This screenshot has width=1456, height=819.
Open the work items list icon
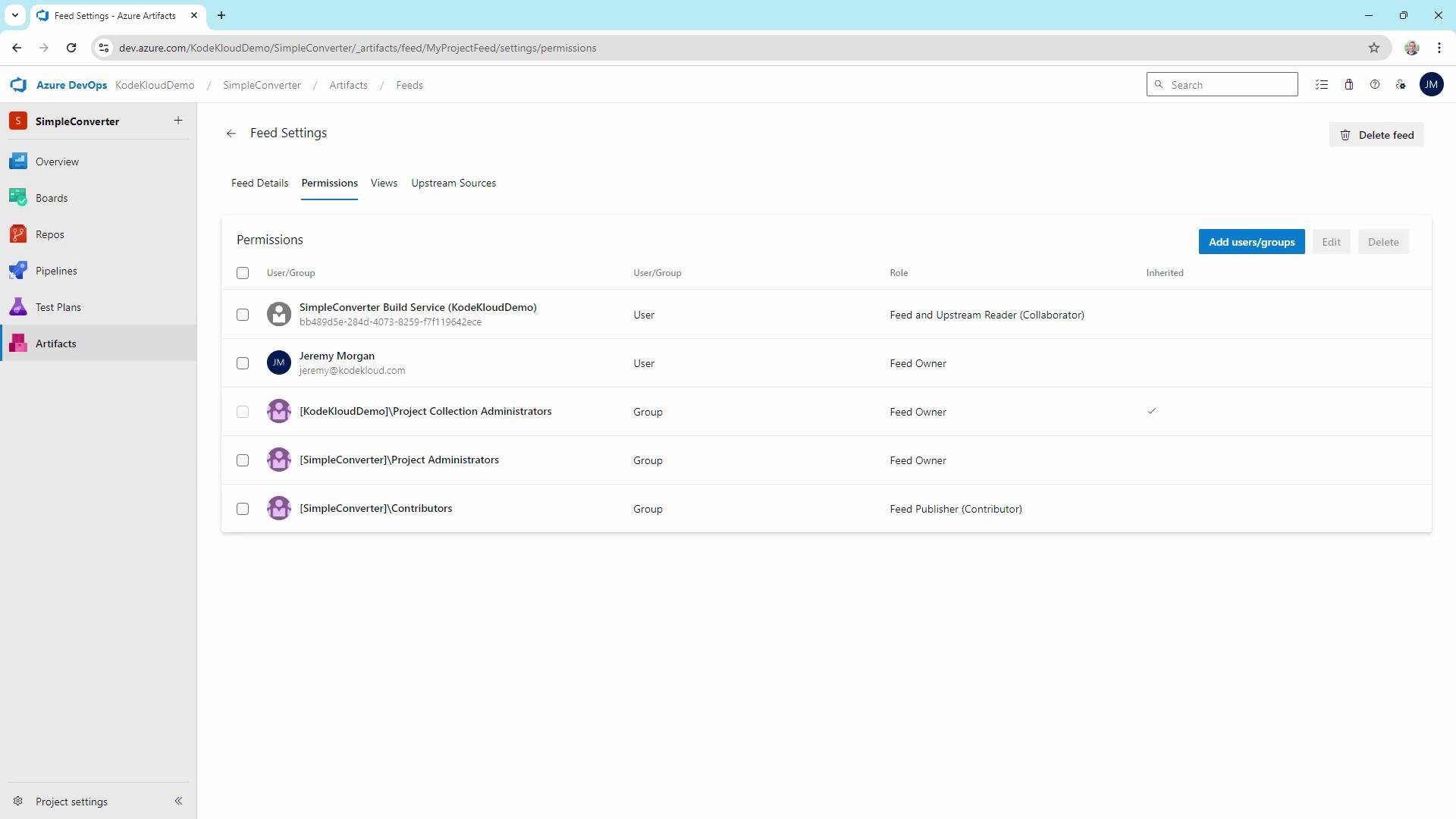tap(1322, 85)
